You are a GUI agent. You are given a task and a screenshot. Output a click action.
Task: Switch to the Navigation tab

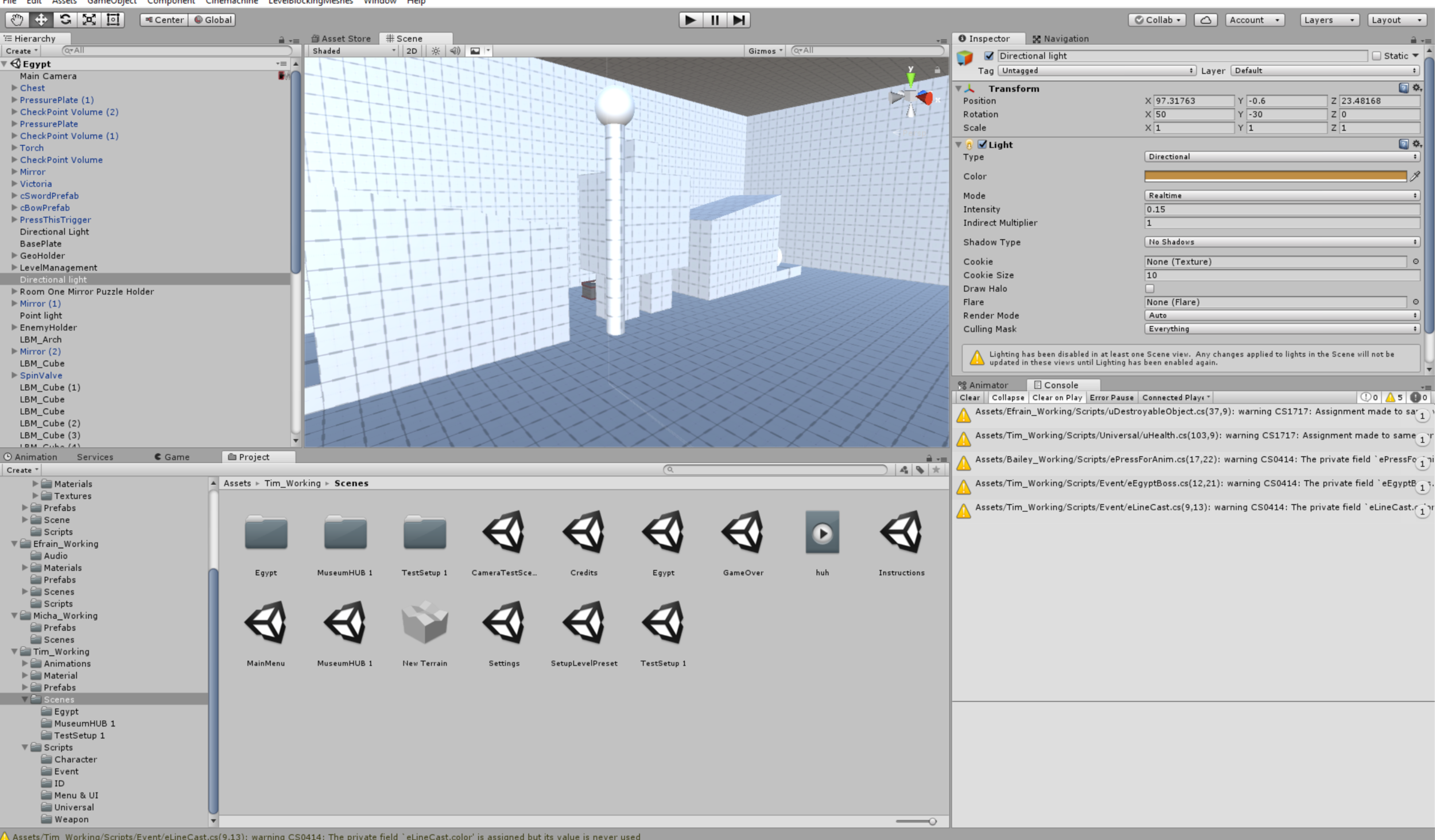tap(1060, 38)
